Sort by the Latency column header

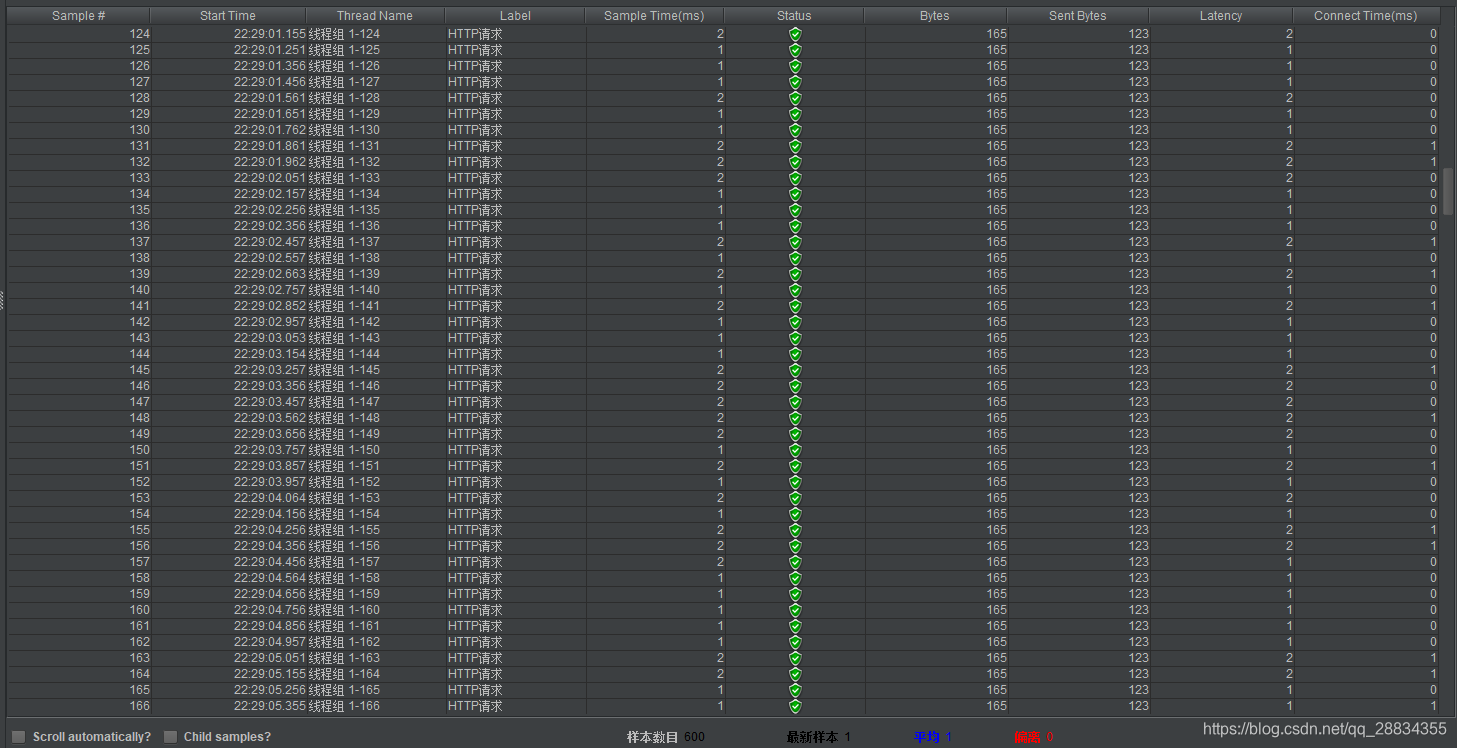[1221, 16]
